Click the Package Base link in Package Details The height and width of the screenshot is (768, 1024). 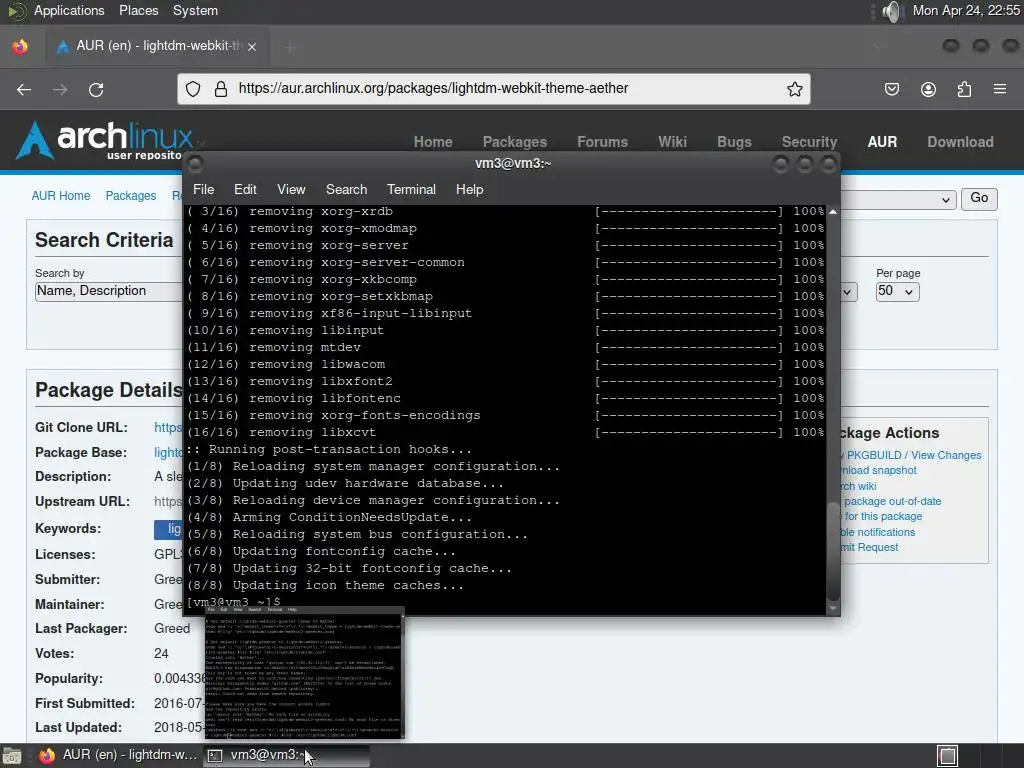click(x=168, y=453)
